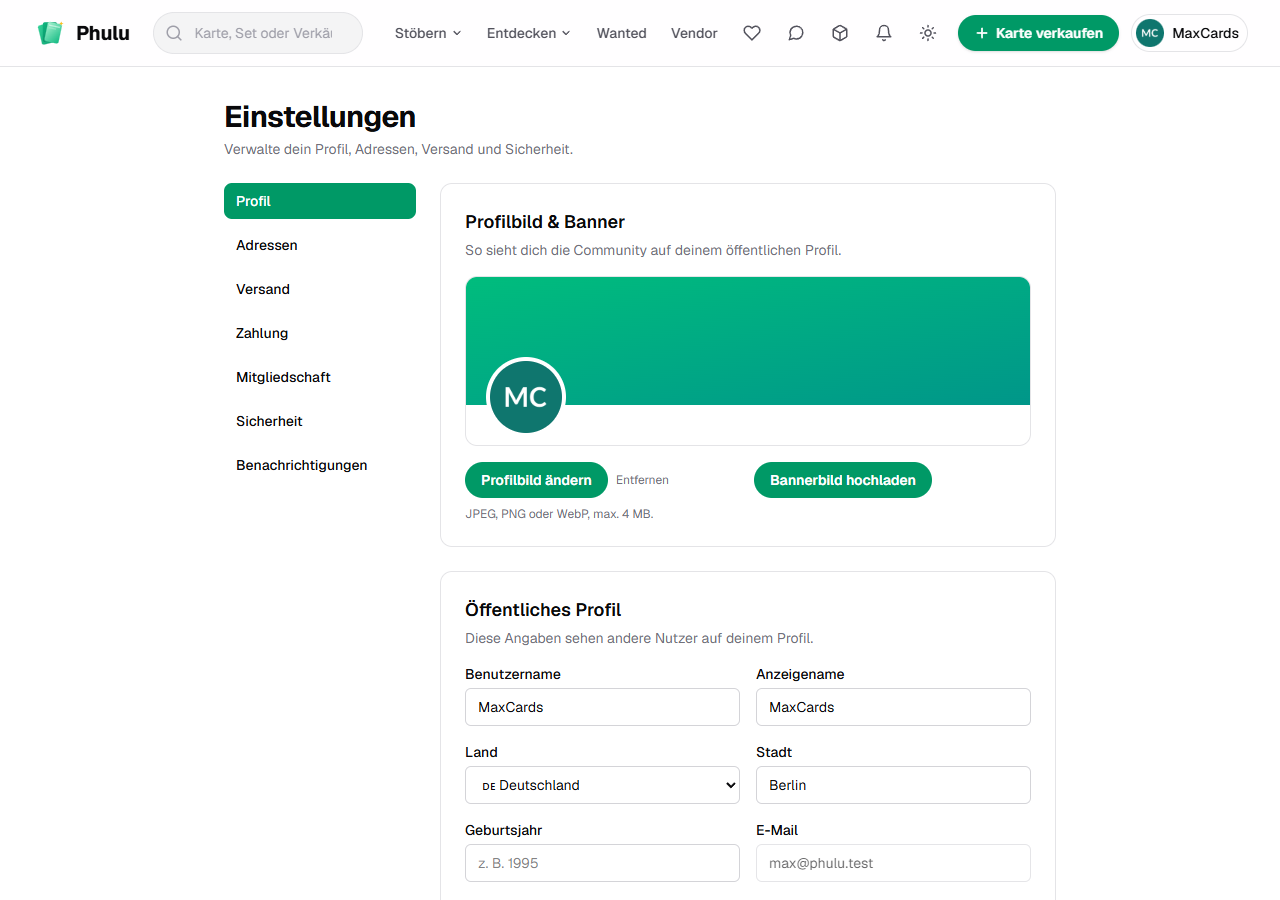Switch to Zahlung settings tab

(320, 333)
